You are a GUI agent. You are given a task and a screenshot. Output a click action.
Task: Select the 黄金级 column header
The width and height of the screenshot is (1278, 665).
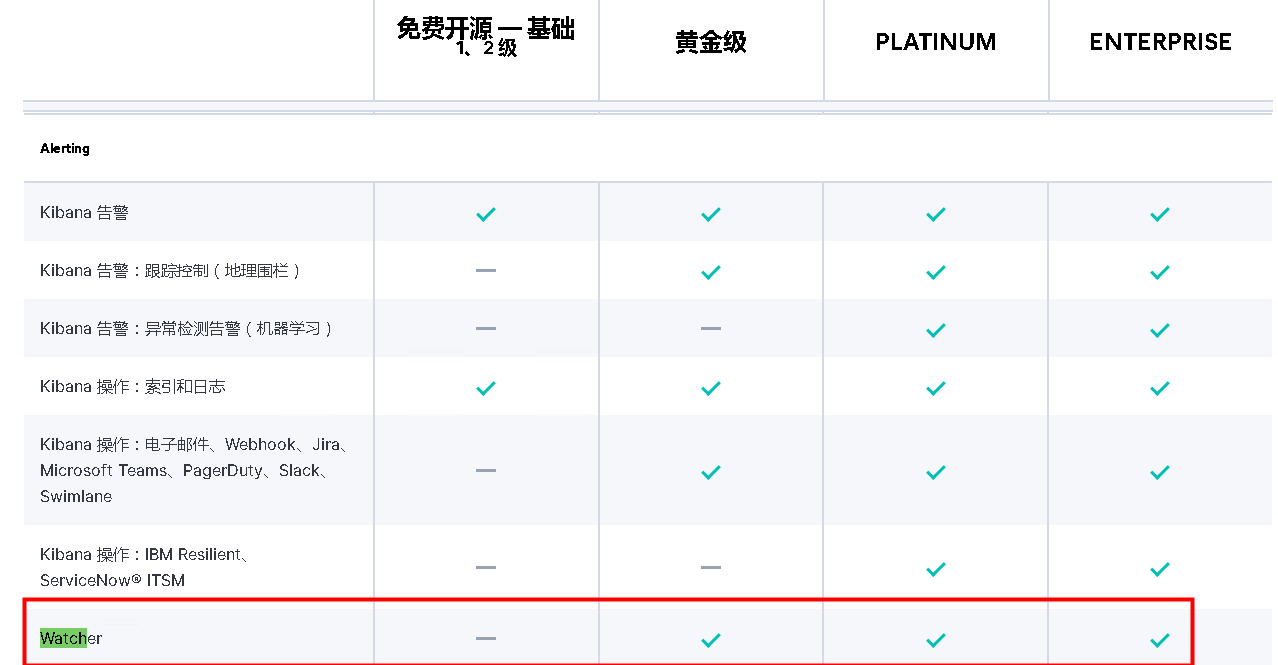(x=711, y=42)
